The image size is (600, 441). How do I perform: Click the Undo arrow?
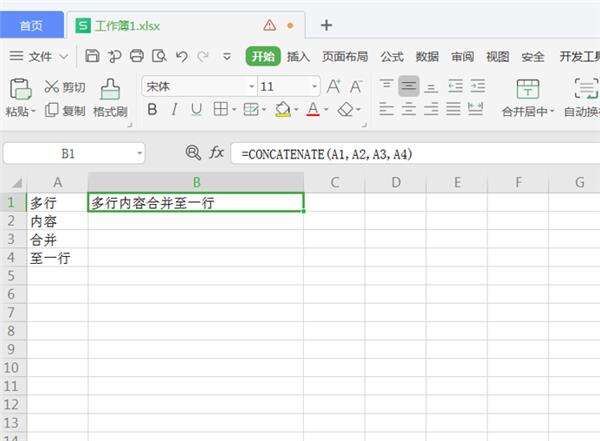click(182, 57)
